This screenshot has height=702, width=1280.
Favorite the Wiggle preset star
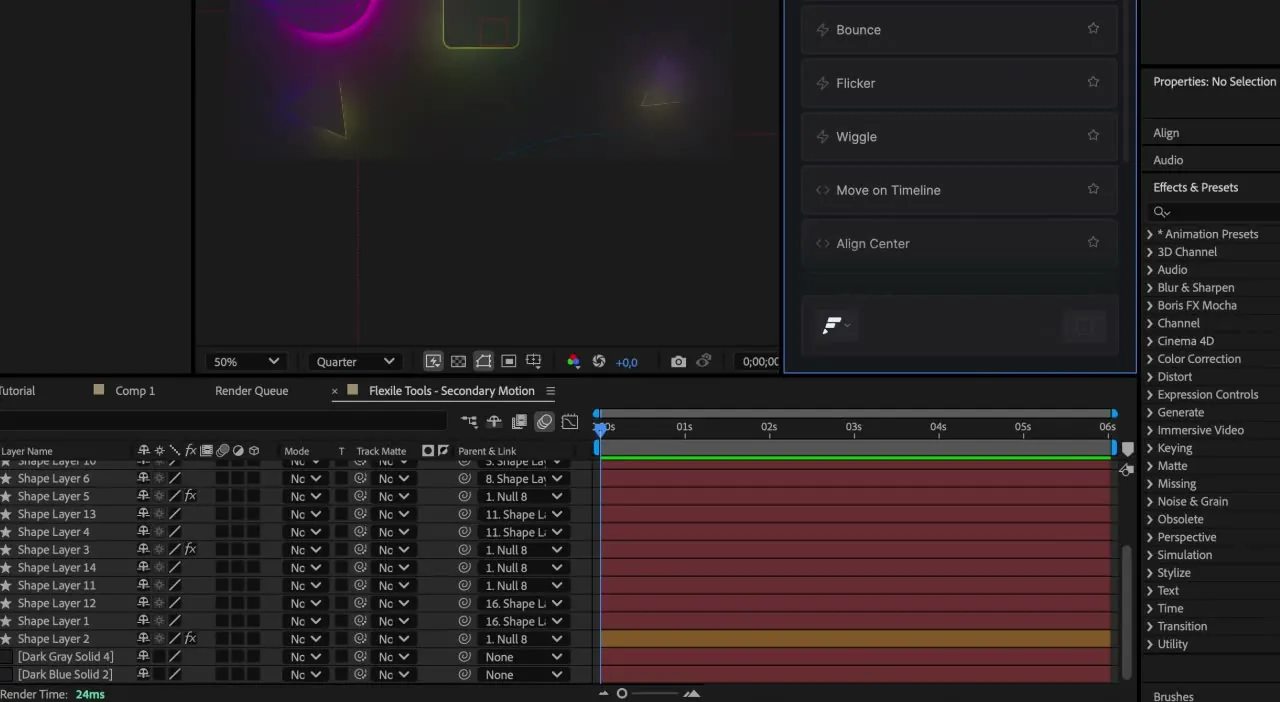coord(1093,135)
